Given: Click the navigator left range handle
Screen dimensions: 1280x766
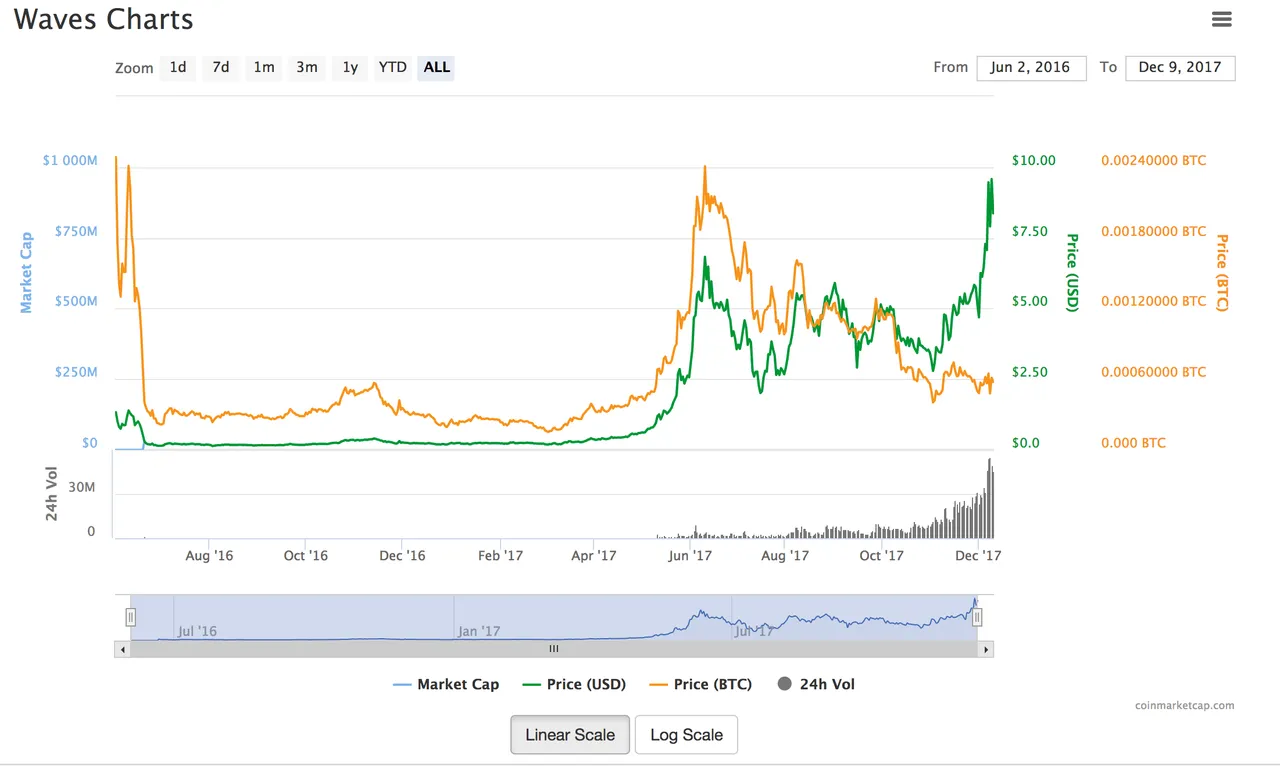Looking at the screenshot, I should 130,617.
